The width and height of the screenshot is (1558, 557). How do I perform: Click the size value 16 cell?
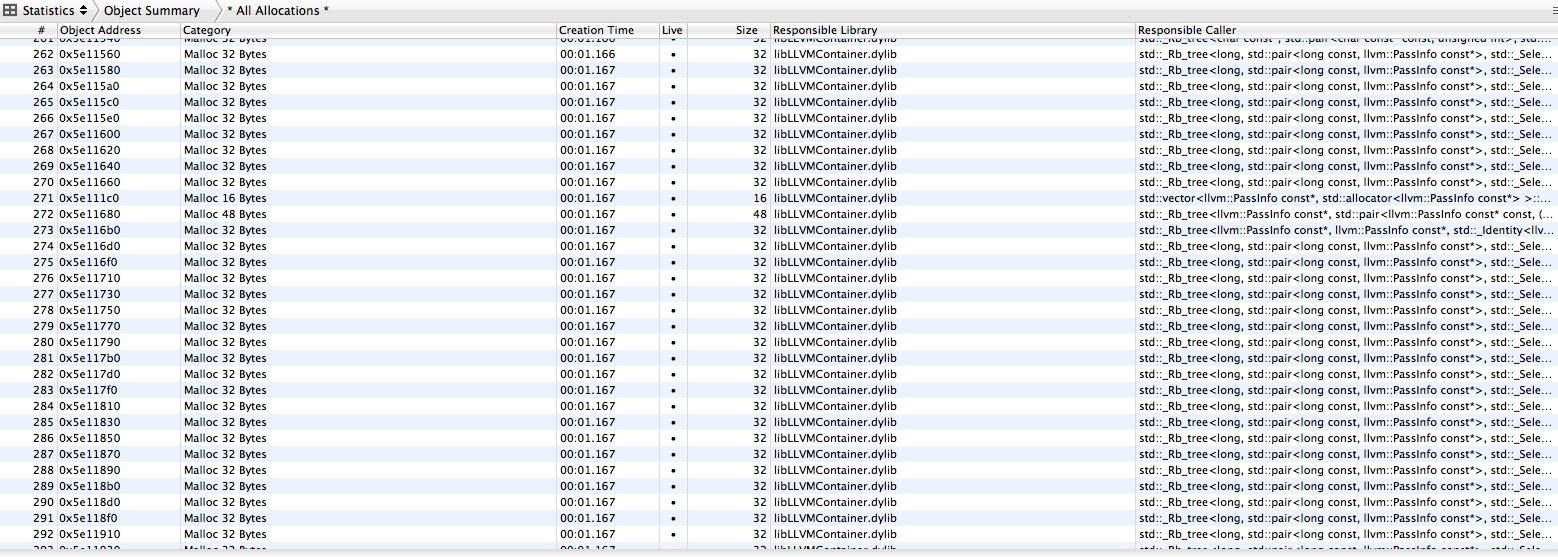tap(729, 198)
